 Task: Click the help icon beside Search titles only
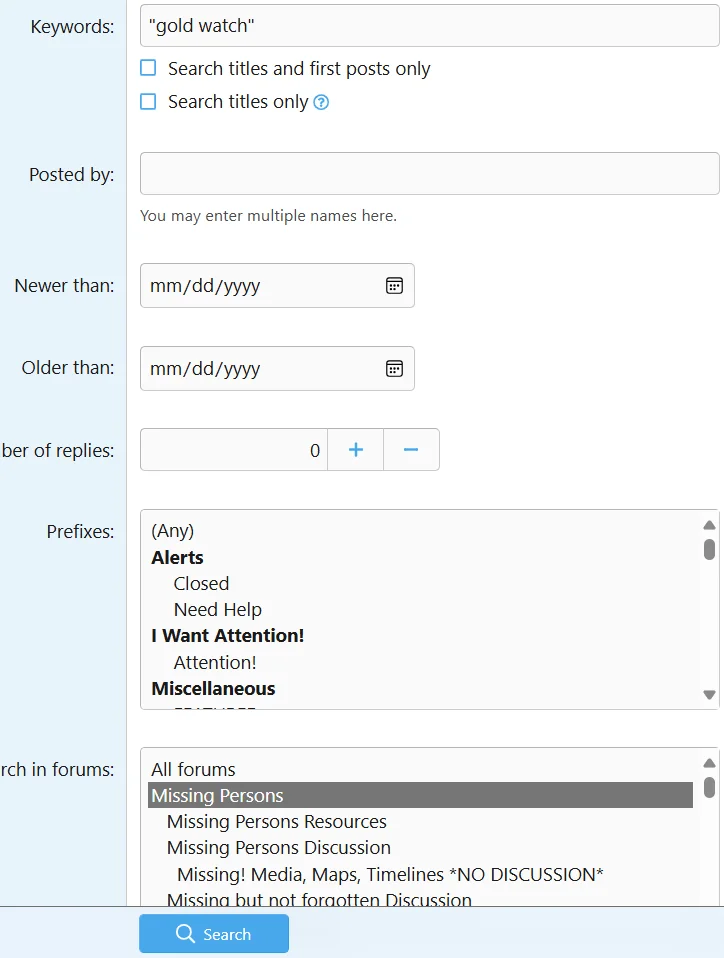click(x=321, y=102)
